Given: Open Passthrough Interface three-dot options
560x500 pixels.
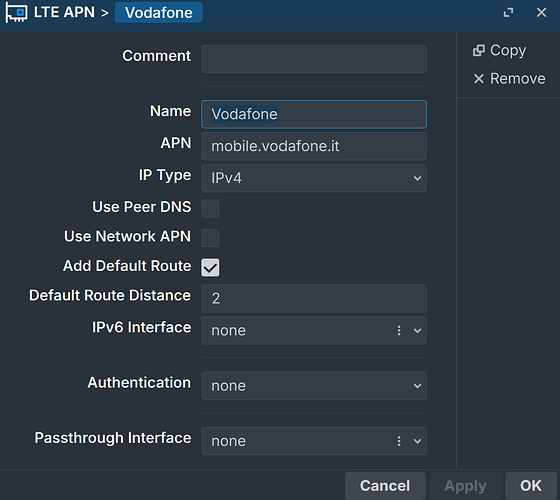Looking at the screenshot, I should [x=399, y=441].
